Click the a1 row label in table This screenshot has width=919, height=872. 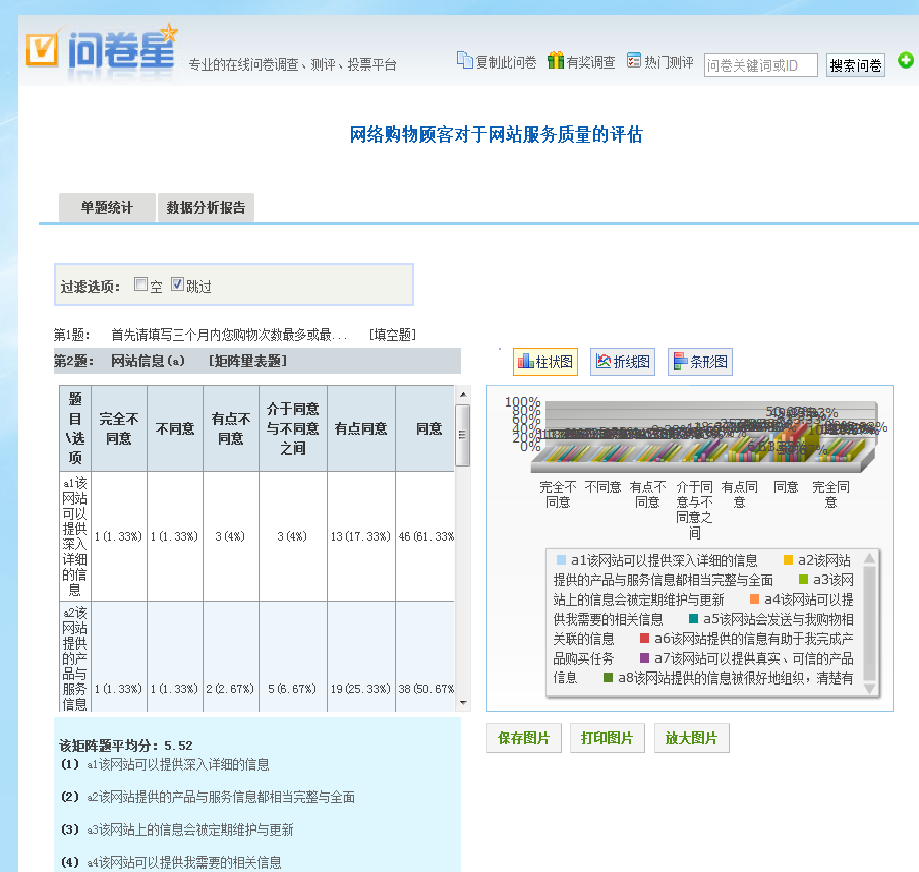75,536
